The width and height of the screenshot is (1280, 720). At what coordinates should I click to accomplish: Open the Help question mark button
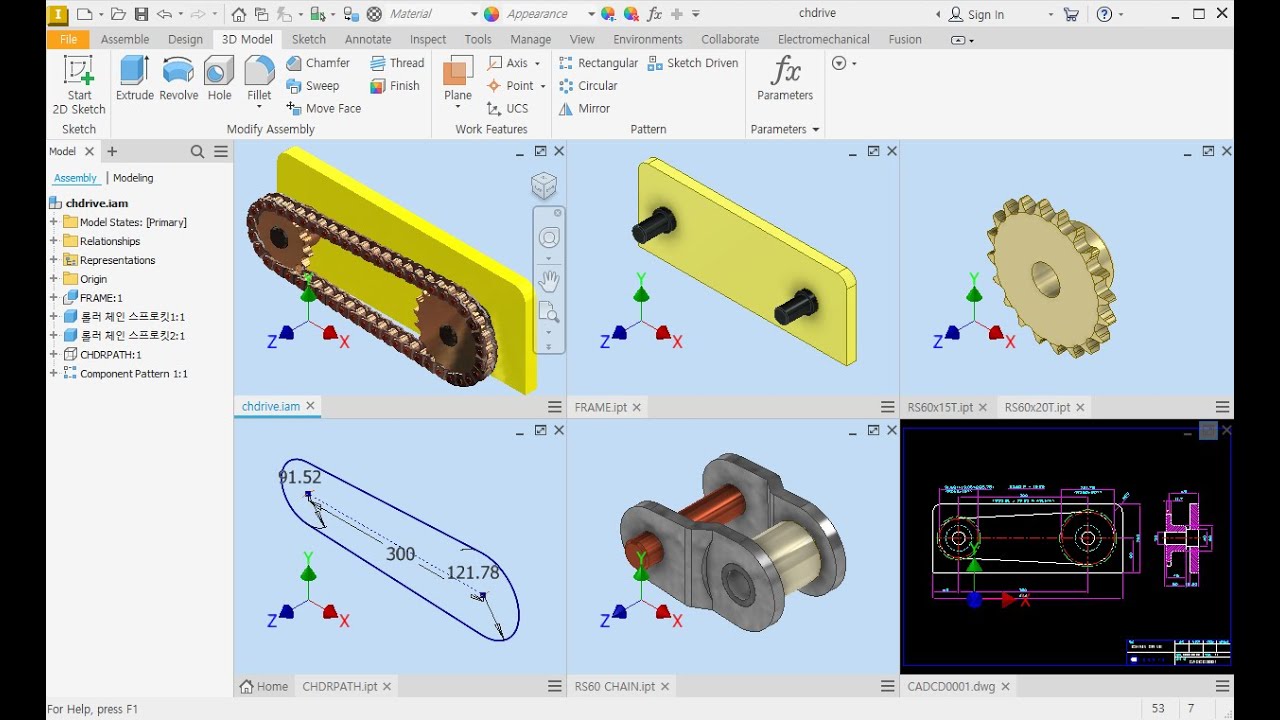pos(1104,14)
